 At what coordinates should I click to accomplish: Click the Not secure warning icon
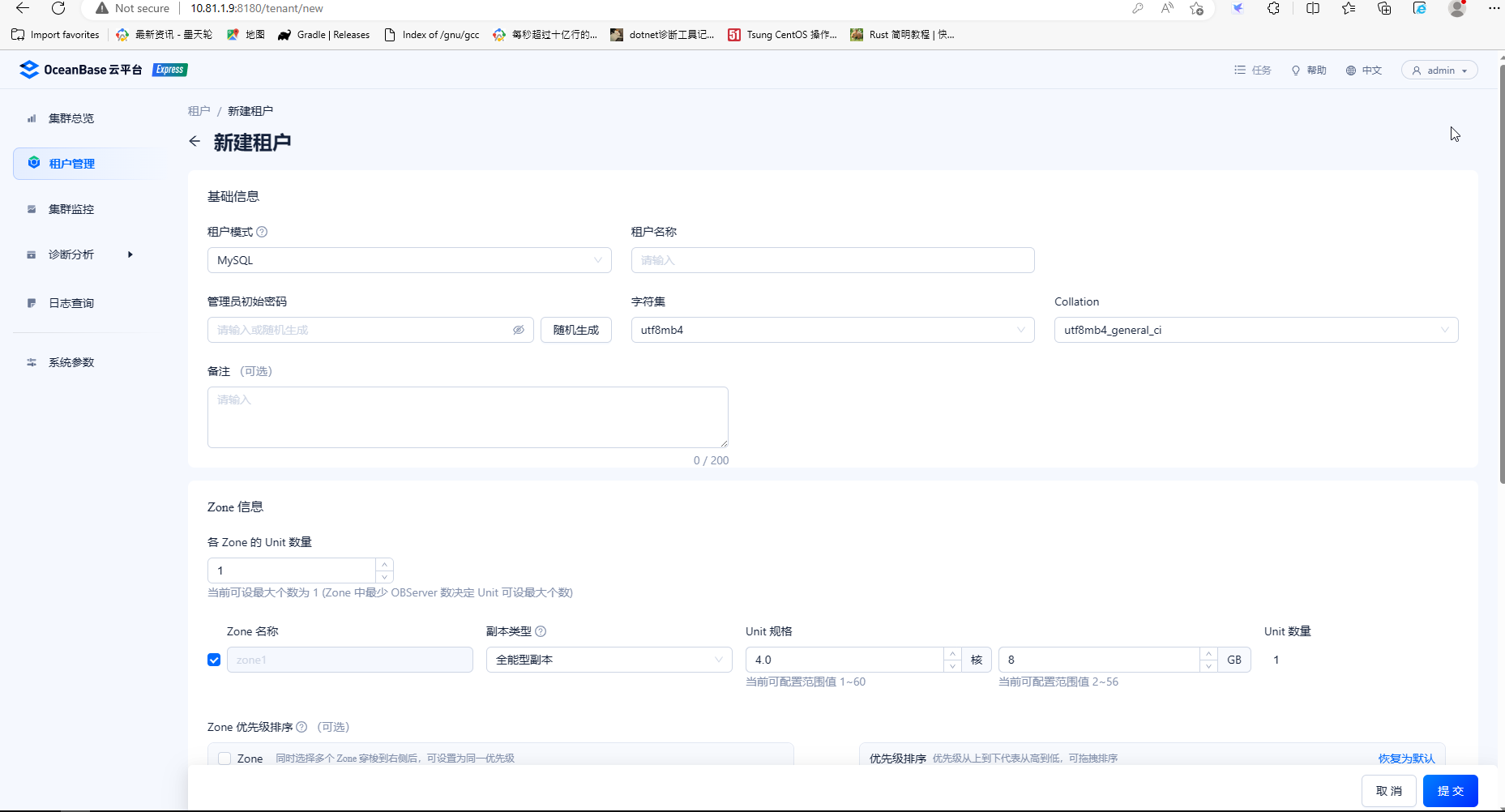[x=102, y=8]
